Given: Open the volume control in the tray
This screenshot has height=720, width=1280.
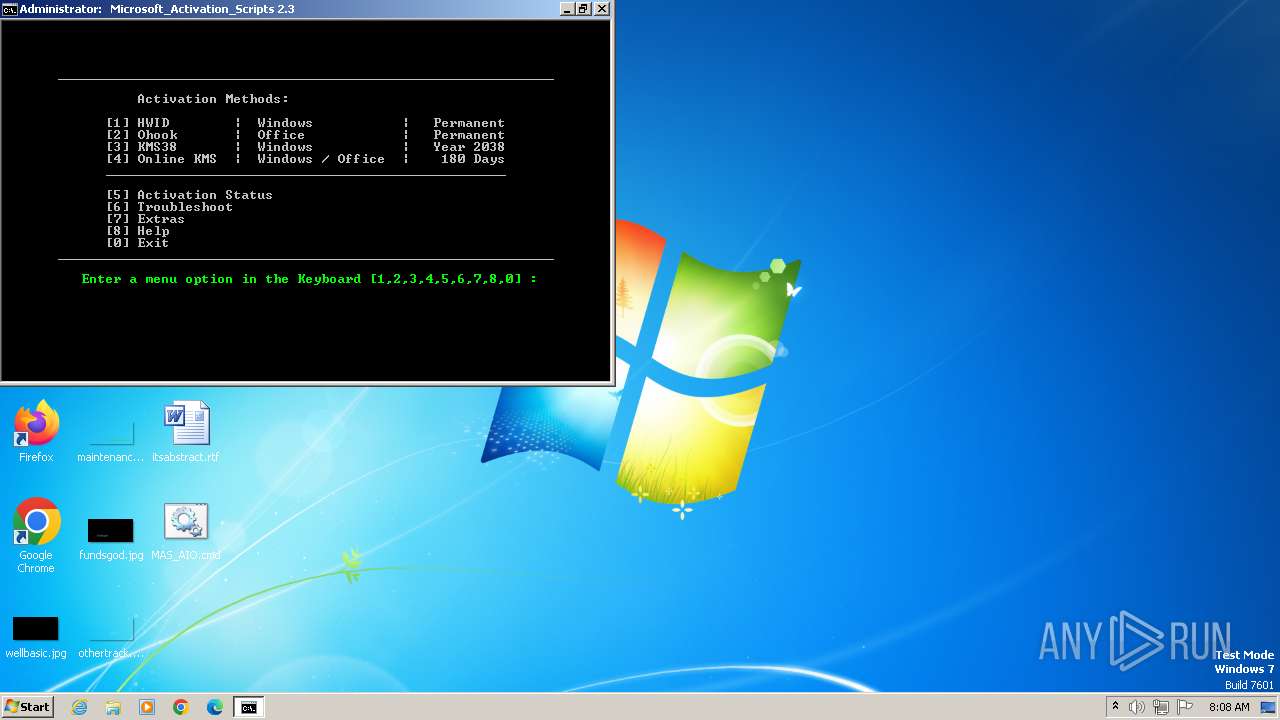Looking at the screenshot, I should (x=1137, y=707).
